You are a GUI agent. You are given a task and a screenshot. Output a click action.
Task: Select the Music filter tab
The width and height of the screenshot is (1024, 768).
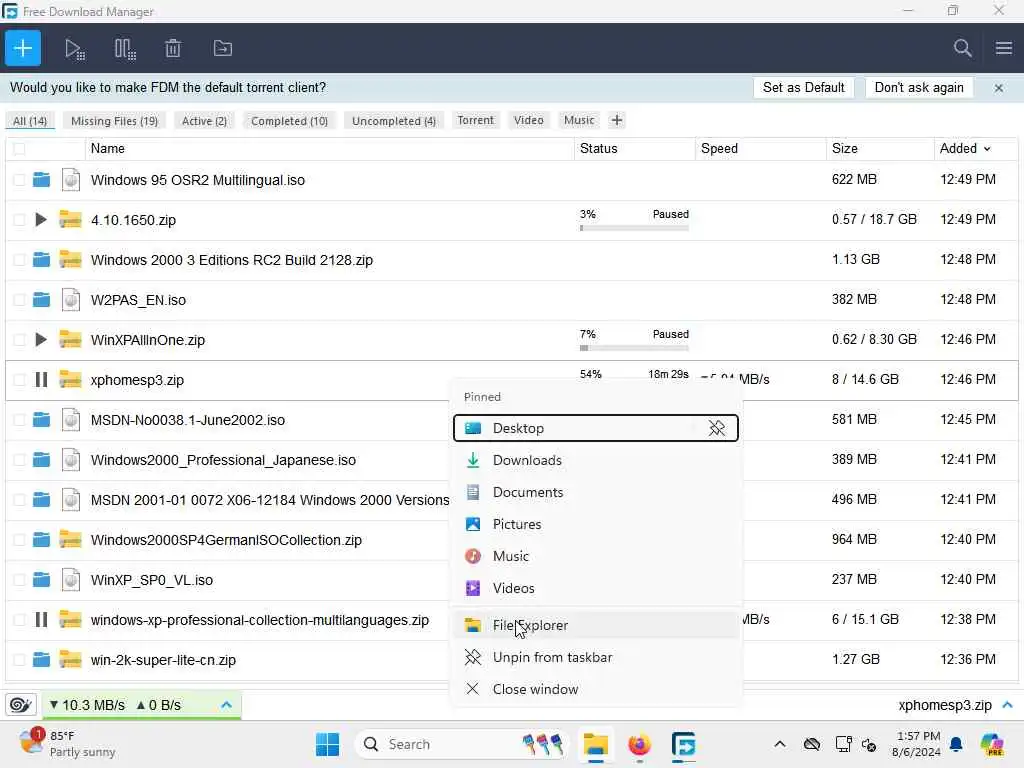579,120
